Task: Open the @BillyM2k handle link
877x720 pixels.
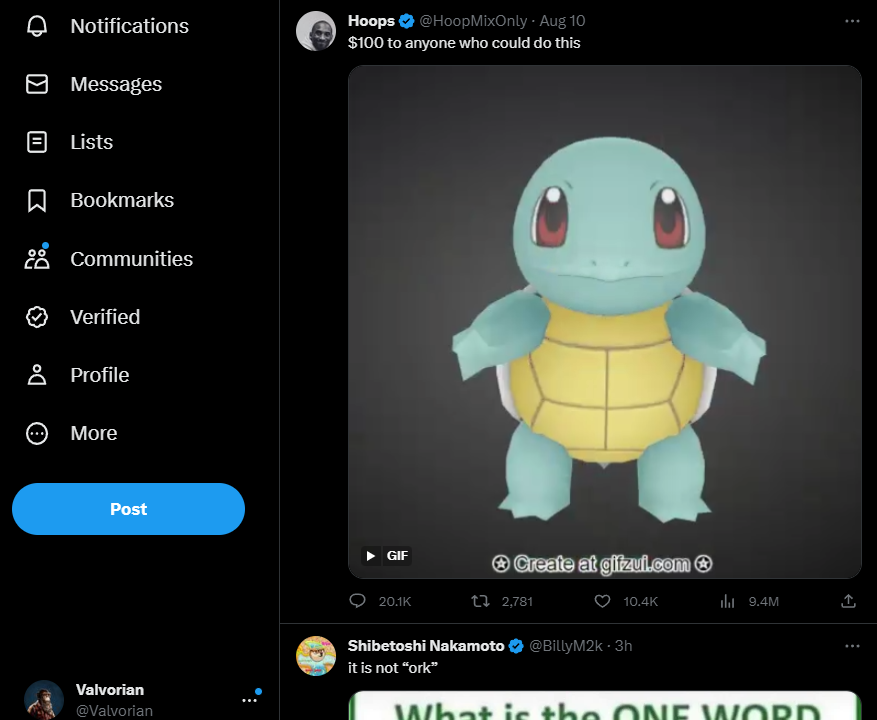Action: click(565, 646)
